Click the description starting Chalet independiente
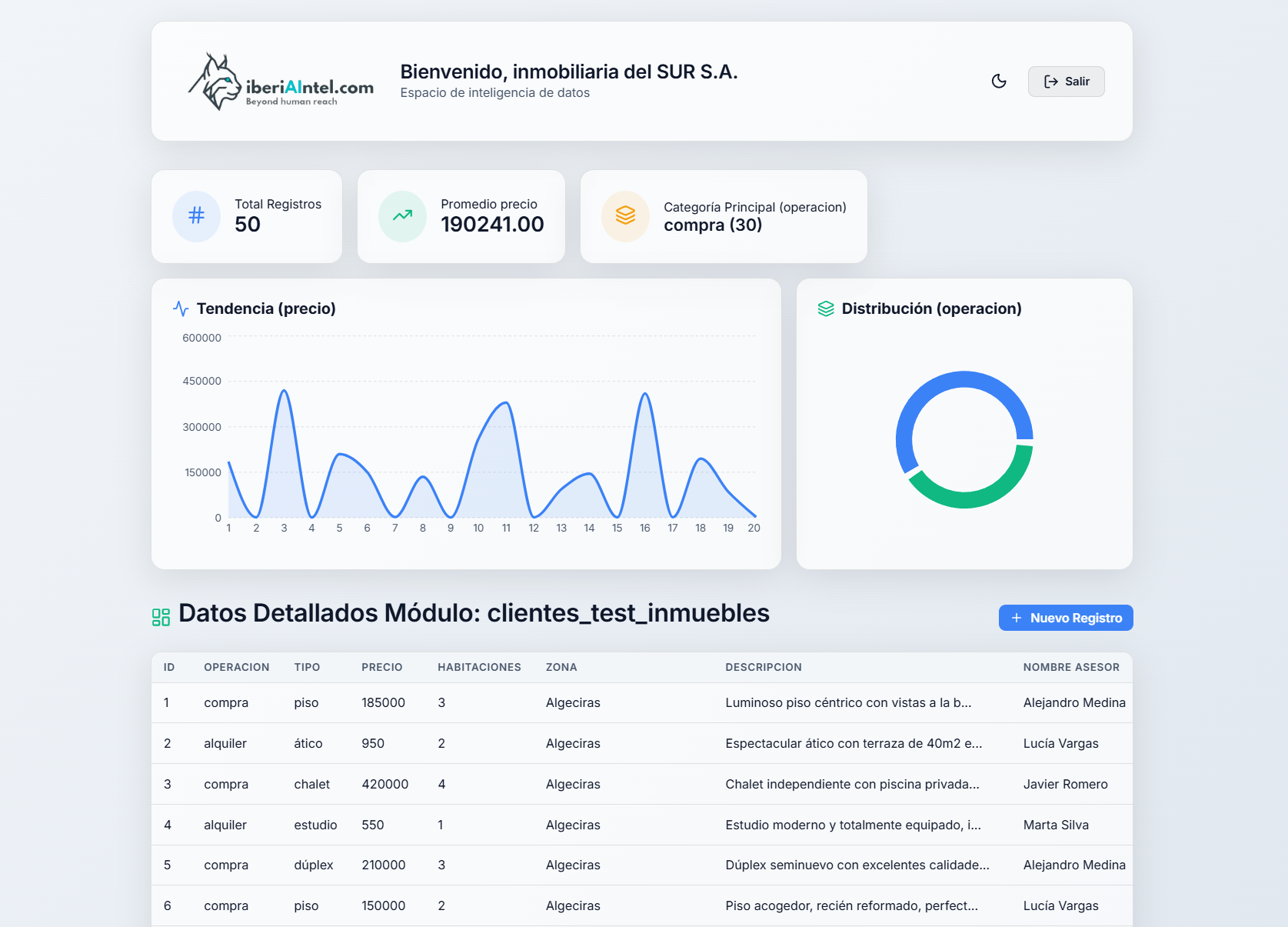Viewport: 1288px width, 927px height. pyautogui.click(x=852, y=784)
